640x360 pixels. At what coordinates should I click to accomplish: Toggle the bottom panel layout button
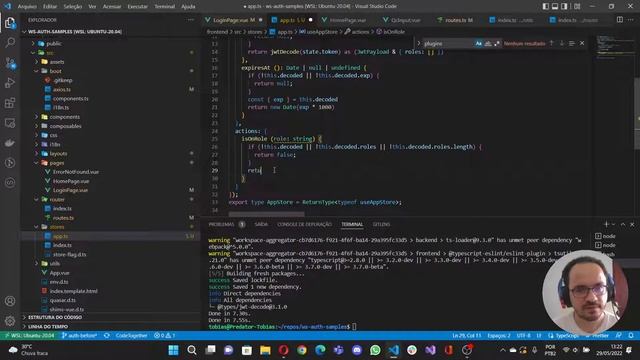[x=555, y=6]
